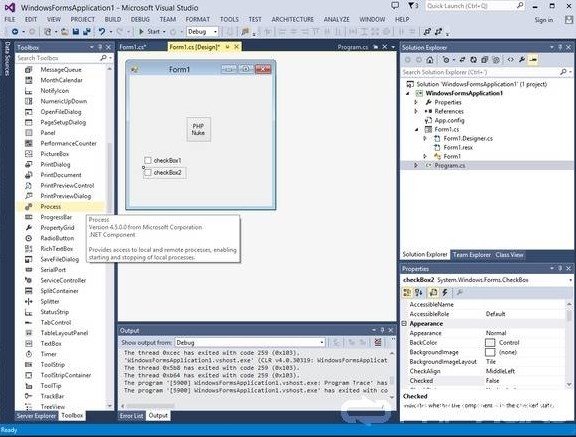Open the feedback speech bubble icon
The image size is (576, 437).
(395, 6)
